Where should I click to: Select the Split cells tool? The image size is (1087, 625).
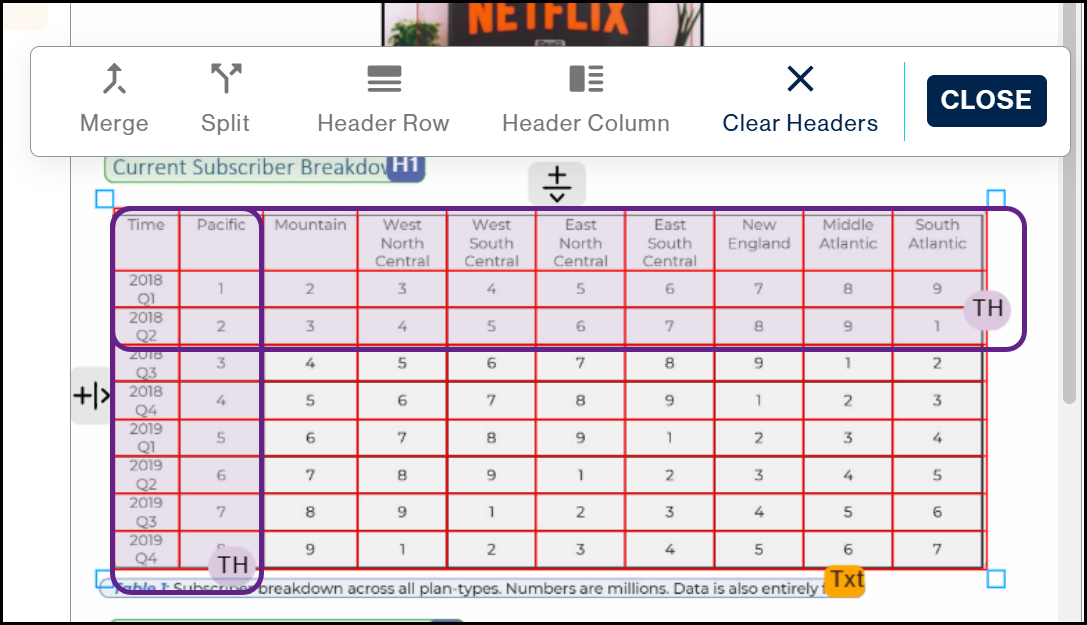pos(225,99)
